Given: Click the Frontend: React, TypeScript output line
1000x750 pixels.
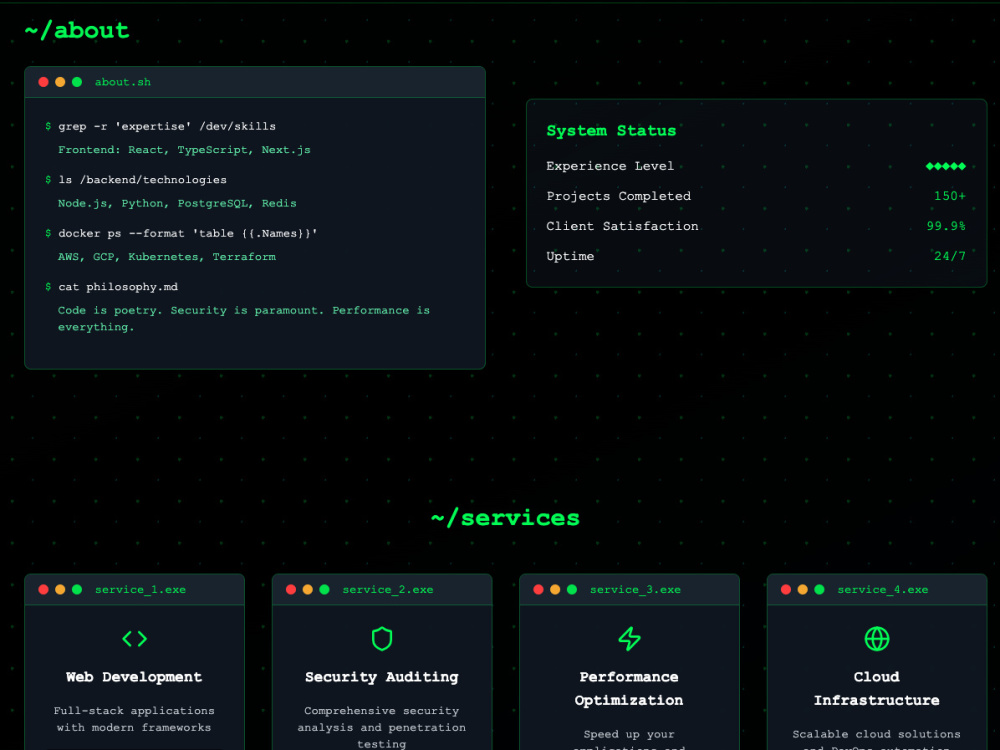Looking at the screenshot, I should [x=184, y=150].
